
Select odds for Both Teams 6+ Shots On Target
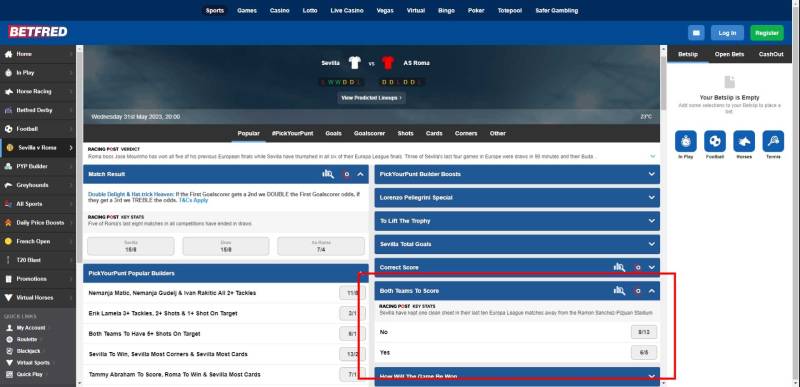point(353,333)
